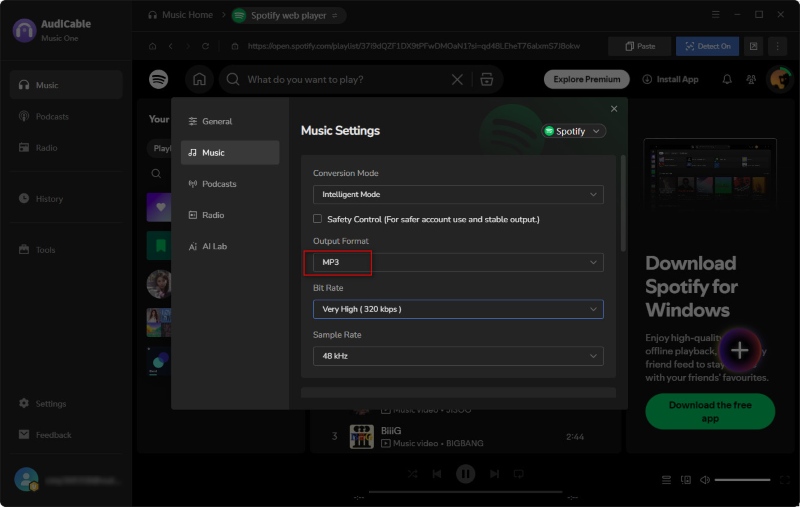Expand the Sample Rate 48 kHz dropdown
Image resolution: width=800 pixels, height=507 pixels.
pos(458,356)
